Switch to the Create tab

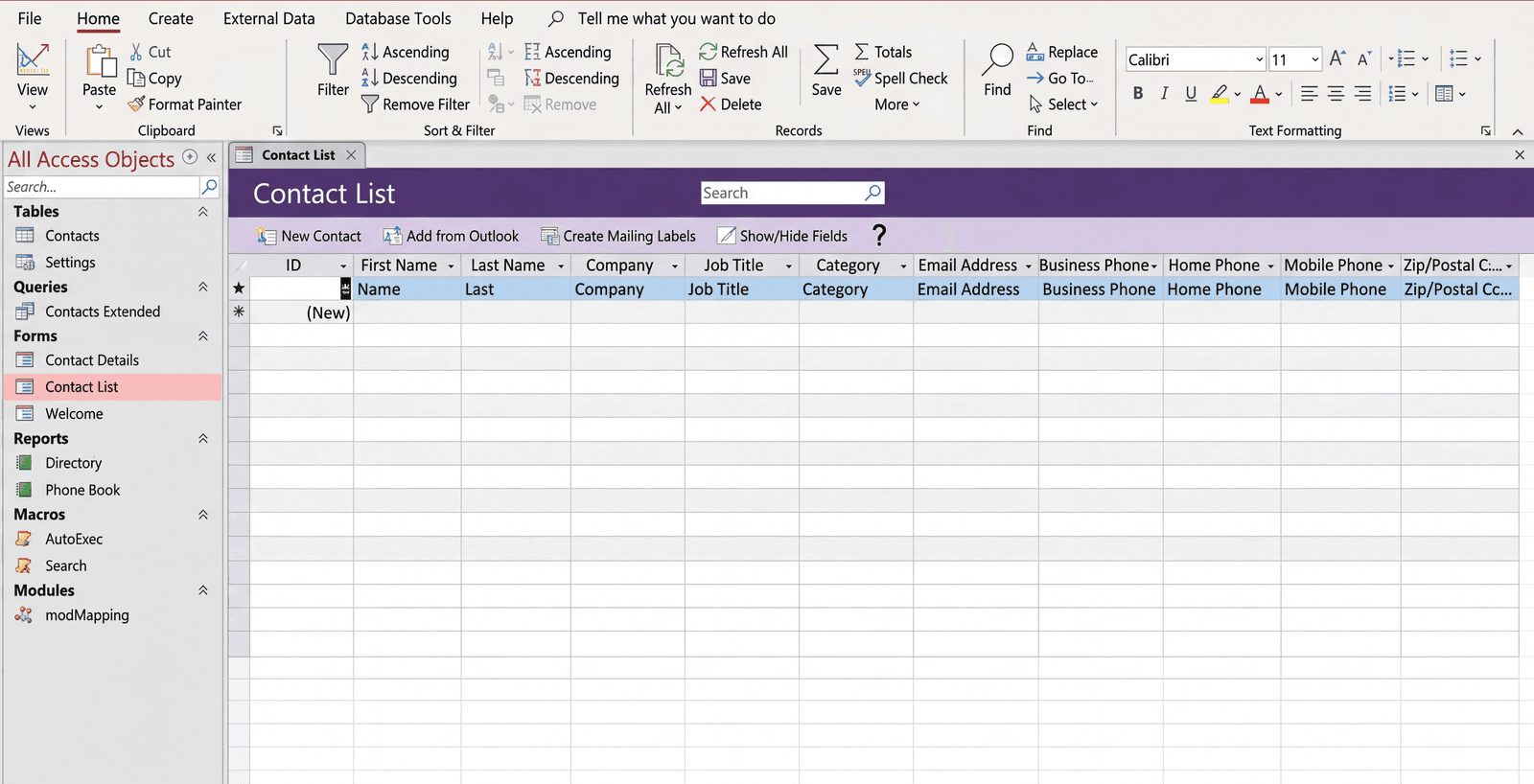[x=171, y=18]
